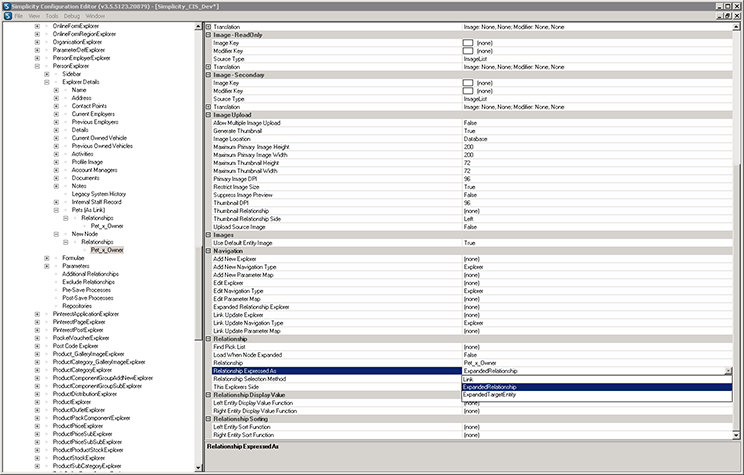The height and width of the screenshot is (475, 744).
Task: Collapse the Explorer Details node
Action: [46, 82]
